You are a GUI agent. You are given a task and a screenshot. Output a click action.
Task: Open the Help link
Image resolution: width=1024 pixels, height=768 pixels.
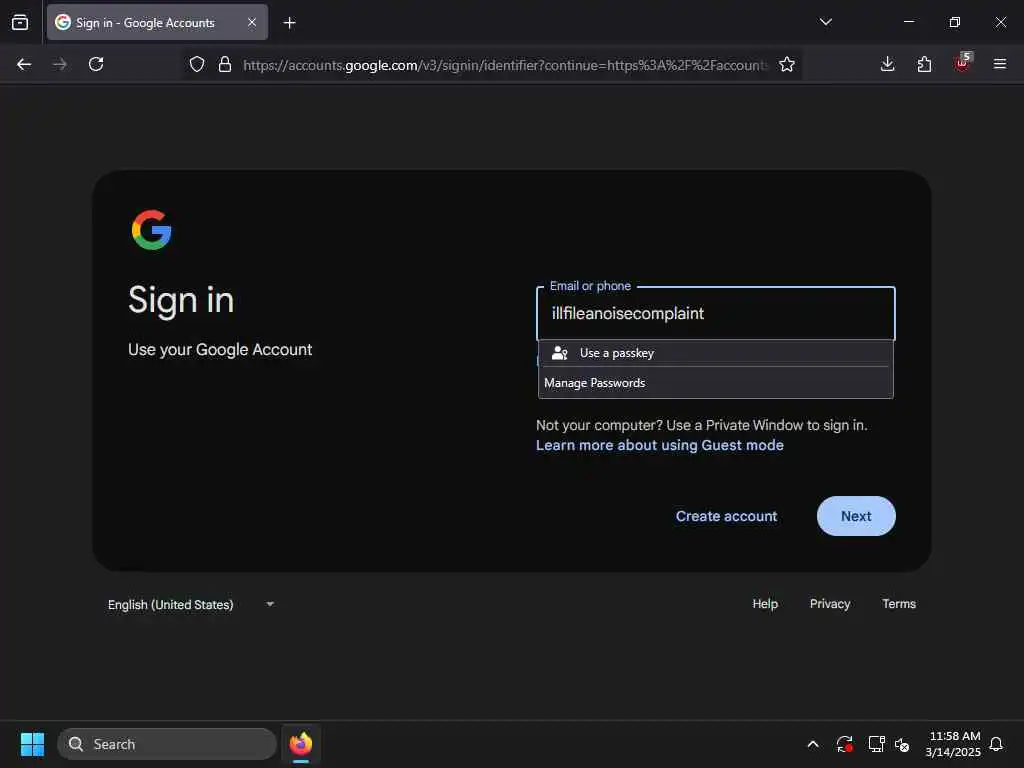tap(765, 604)
